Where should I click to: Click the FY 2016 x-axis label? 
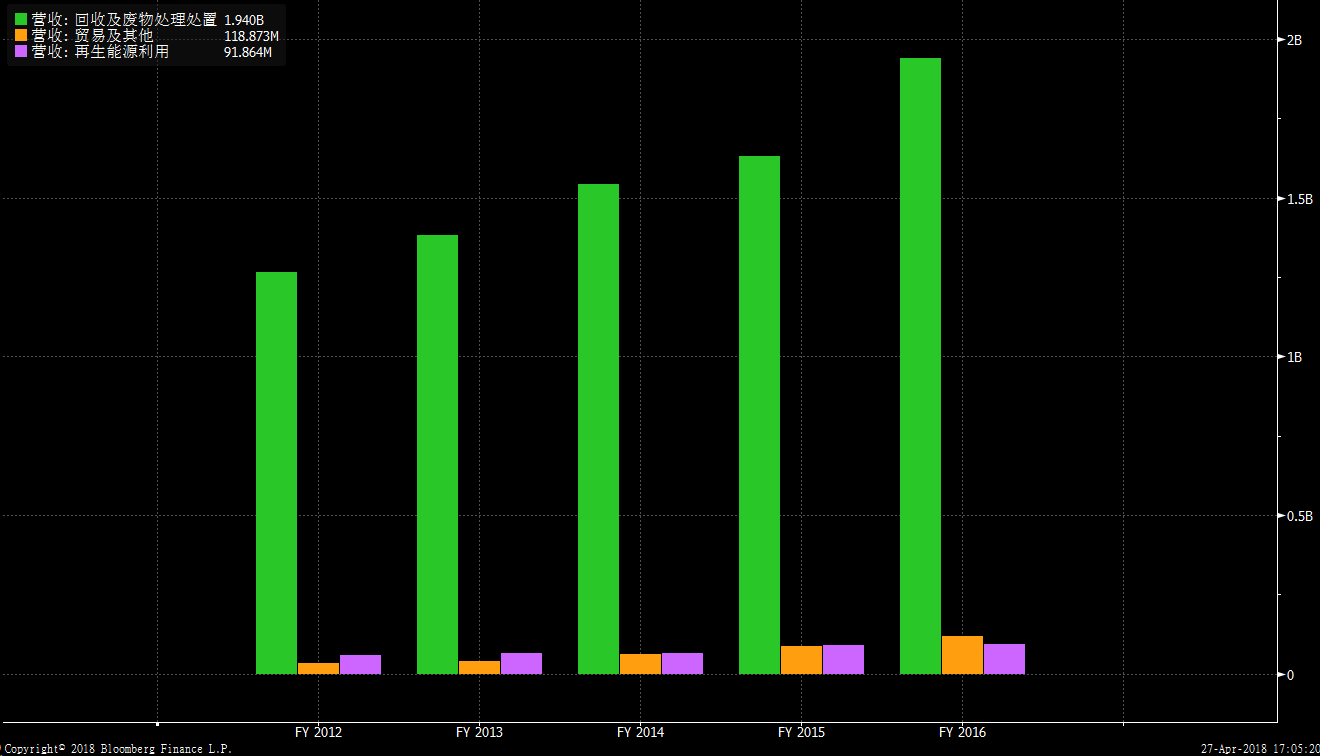coord(962,733)
